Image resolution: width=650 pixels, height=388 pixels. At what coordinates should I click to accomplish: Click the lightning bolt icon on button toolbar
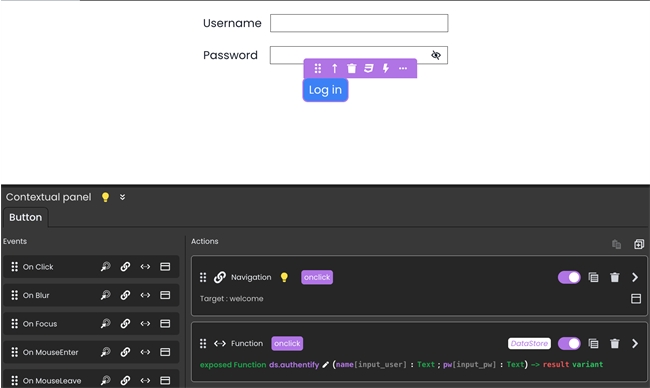[386, 68]
